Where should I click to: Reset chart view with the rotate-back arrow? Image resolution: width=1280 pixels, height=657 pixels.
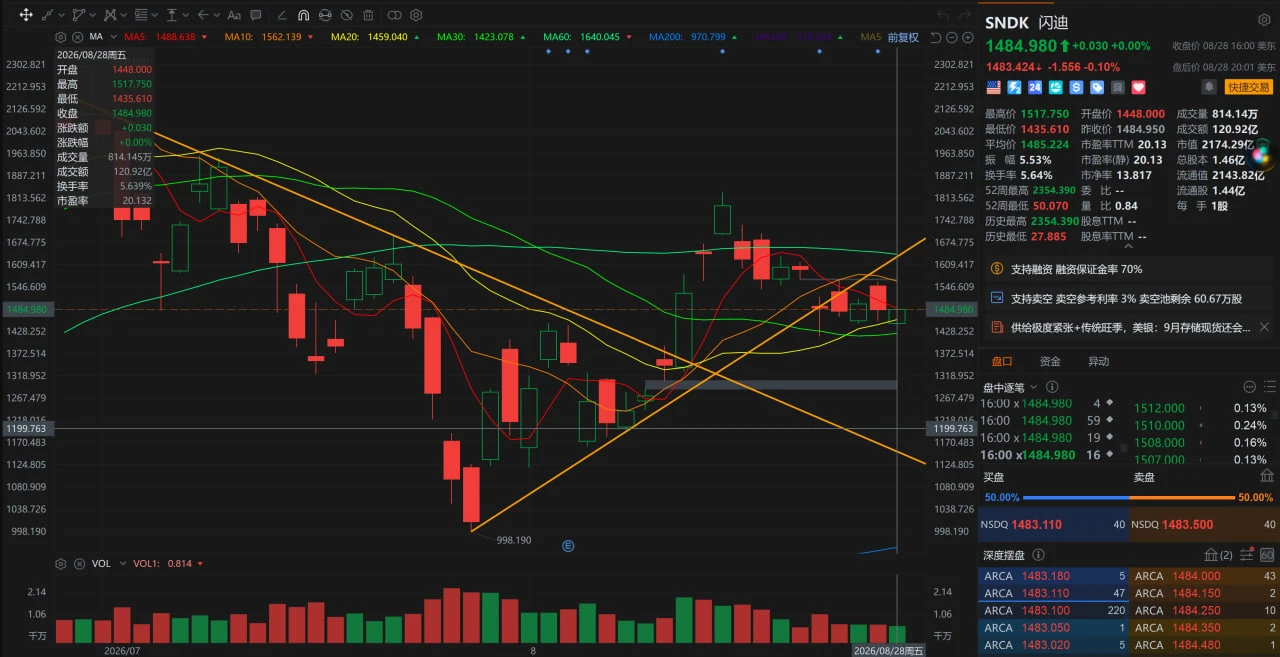936,37
